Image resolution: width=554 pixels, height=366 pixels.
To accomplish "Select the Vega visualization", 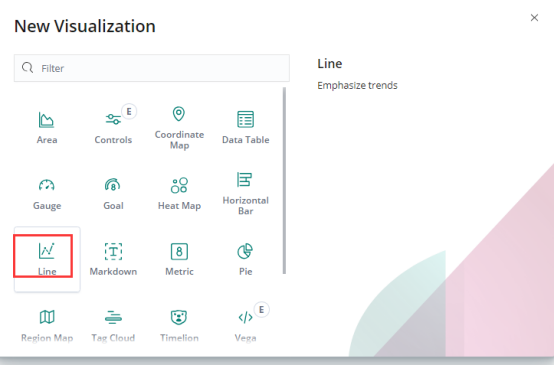I will [246, 325].
